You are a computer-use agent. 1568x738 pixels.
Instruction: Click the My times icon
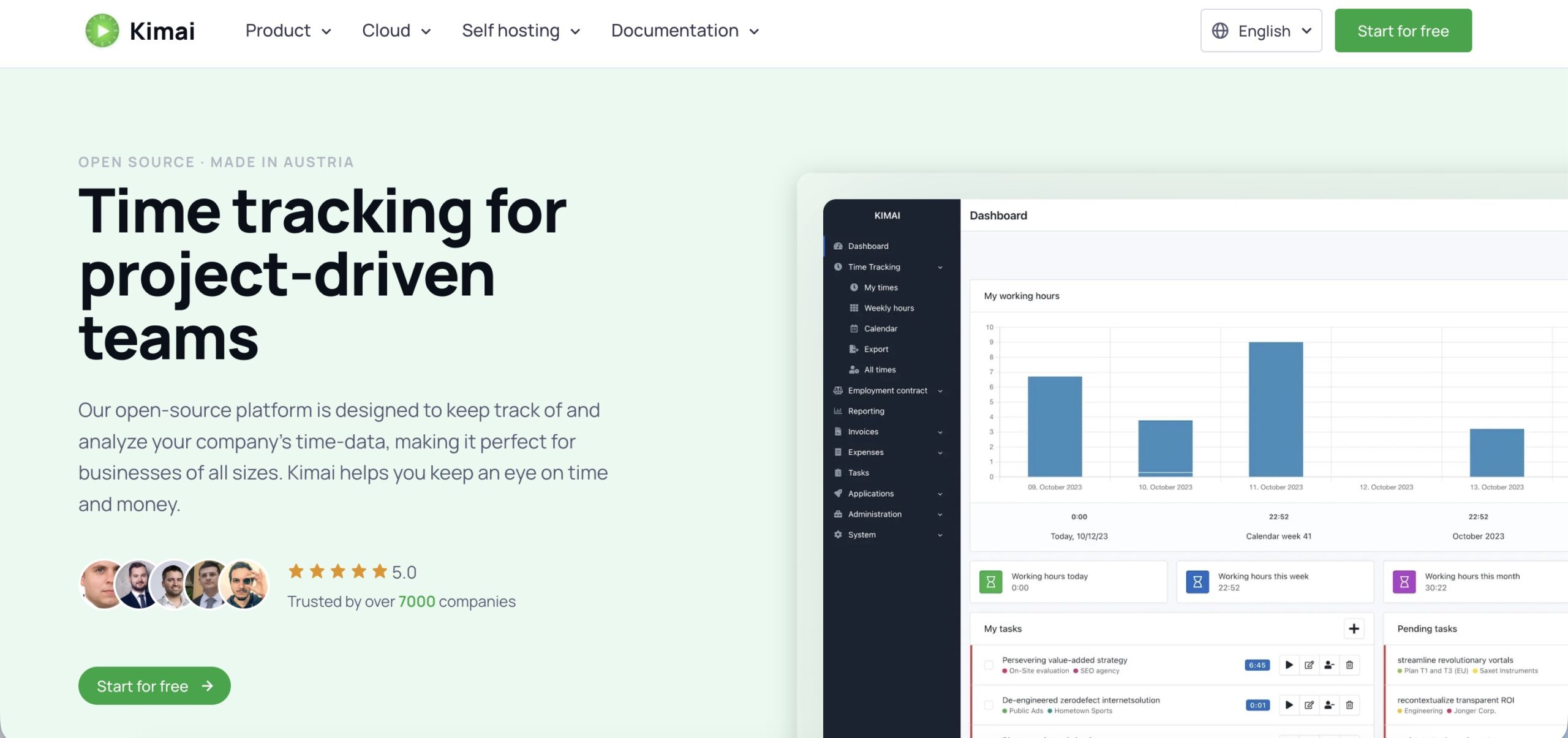(x=854, y=287)
